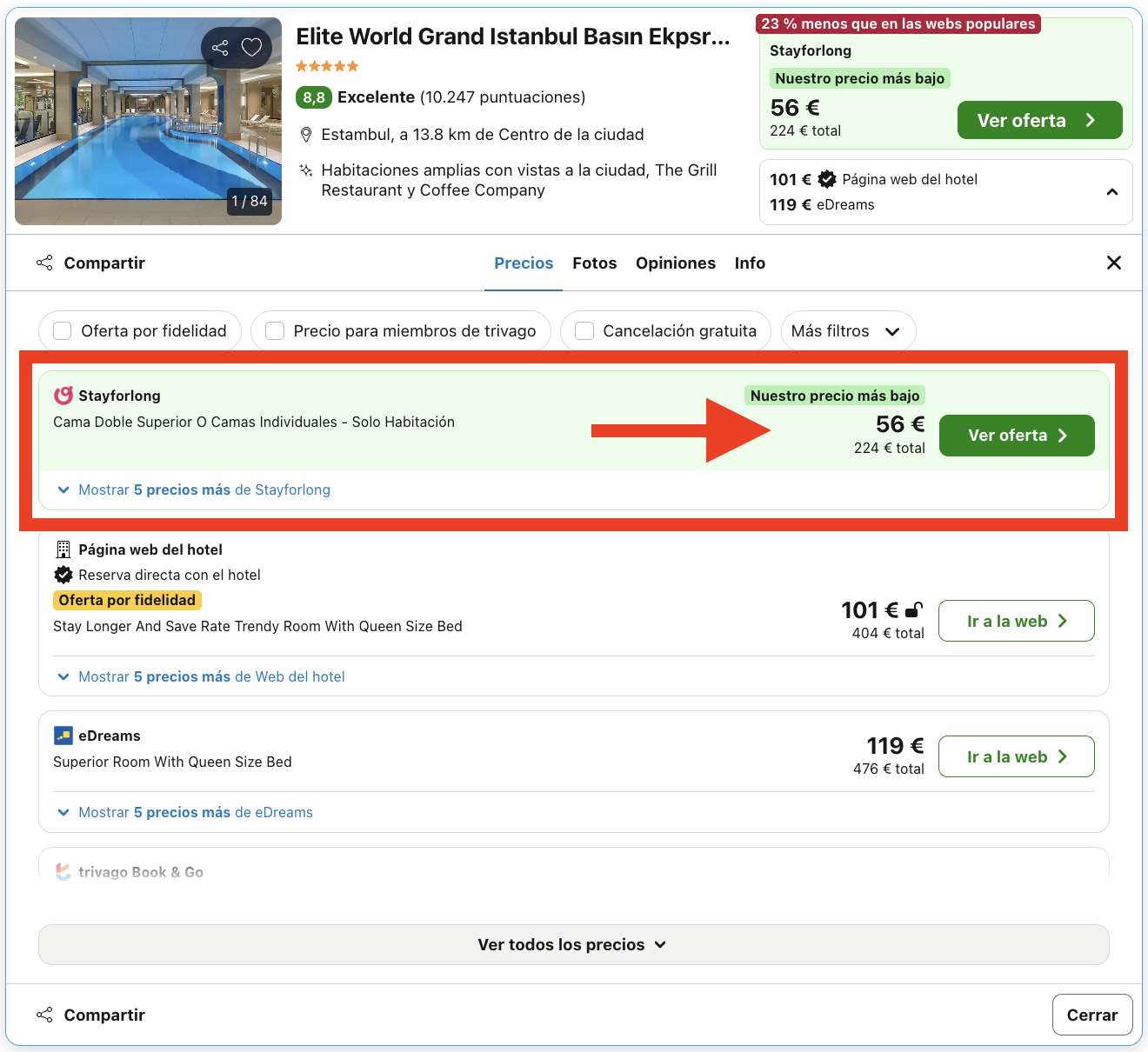Open the hotel pool photo thumbnail
The image size is (1148, 1052).
[x=148, y=121]
